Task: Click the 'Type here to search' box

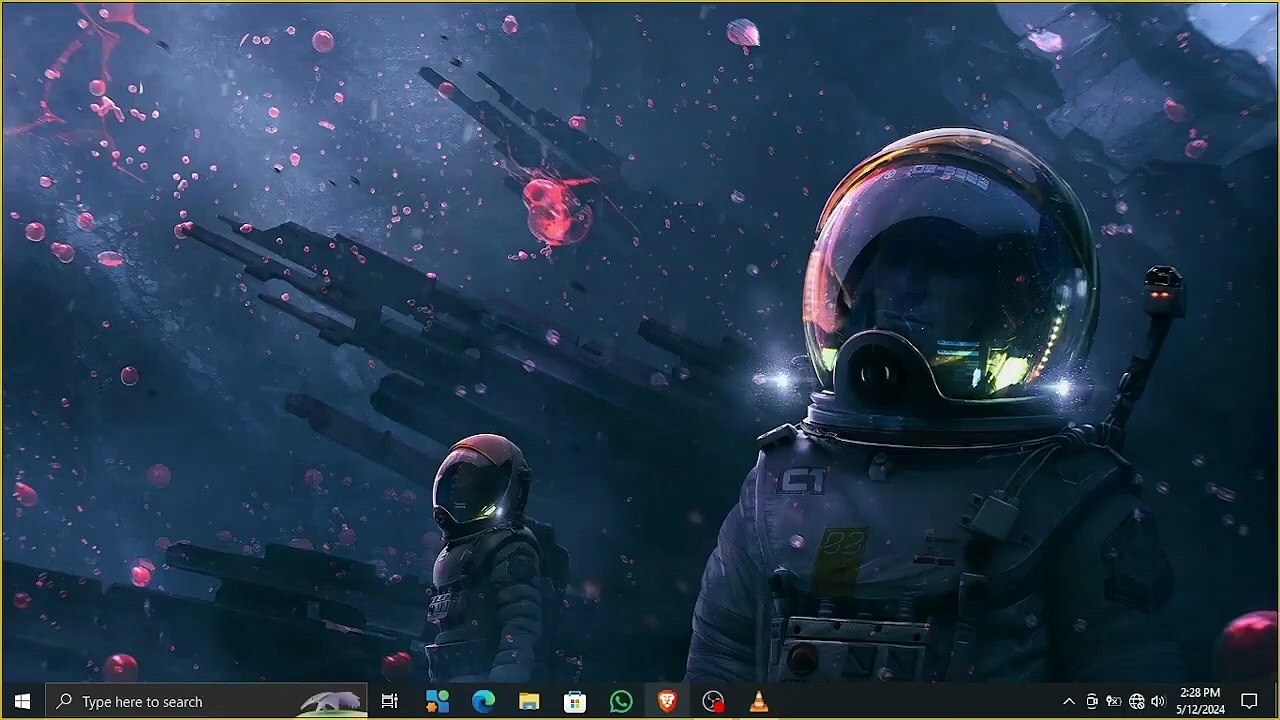Action: point(206,701)
